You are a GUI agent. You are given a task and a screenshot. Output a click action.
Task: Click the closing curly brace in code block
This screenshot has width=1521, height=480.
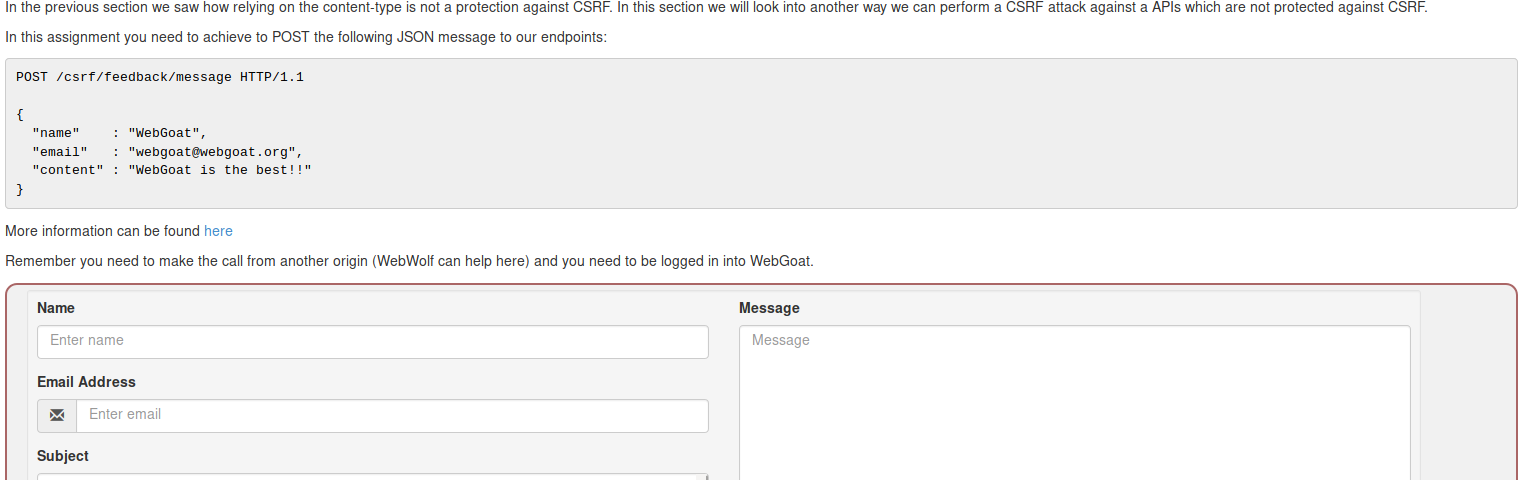click(20, 189)
